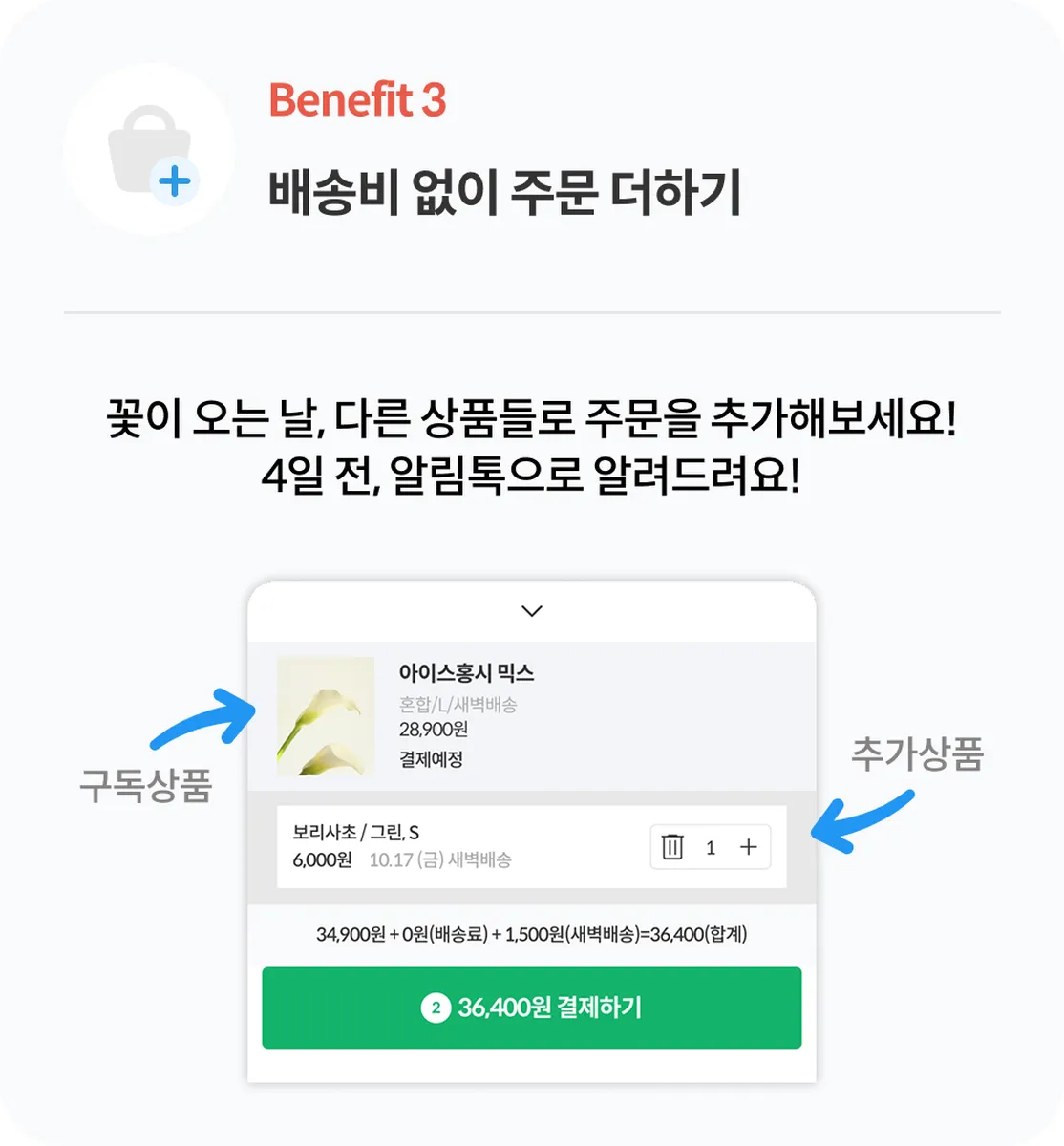Screen dimensions: 1064x1146
Task: Click the calla lily product thumbnail
Action: click(326, 716)
